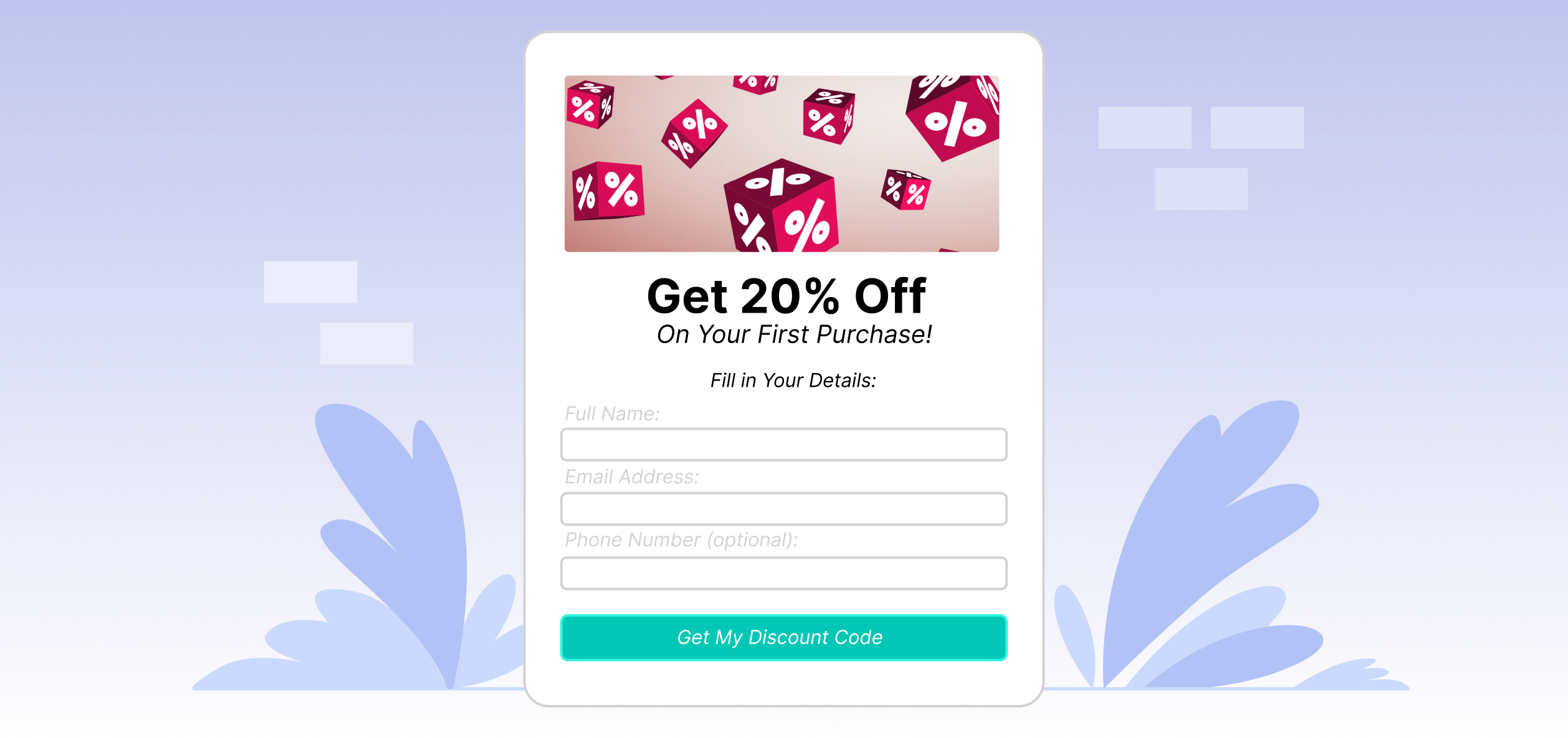
Task: Select the Phone Number (optional) field
Action: (x=783, y=573)
